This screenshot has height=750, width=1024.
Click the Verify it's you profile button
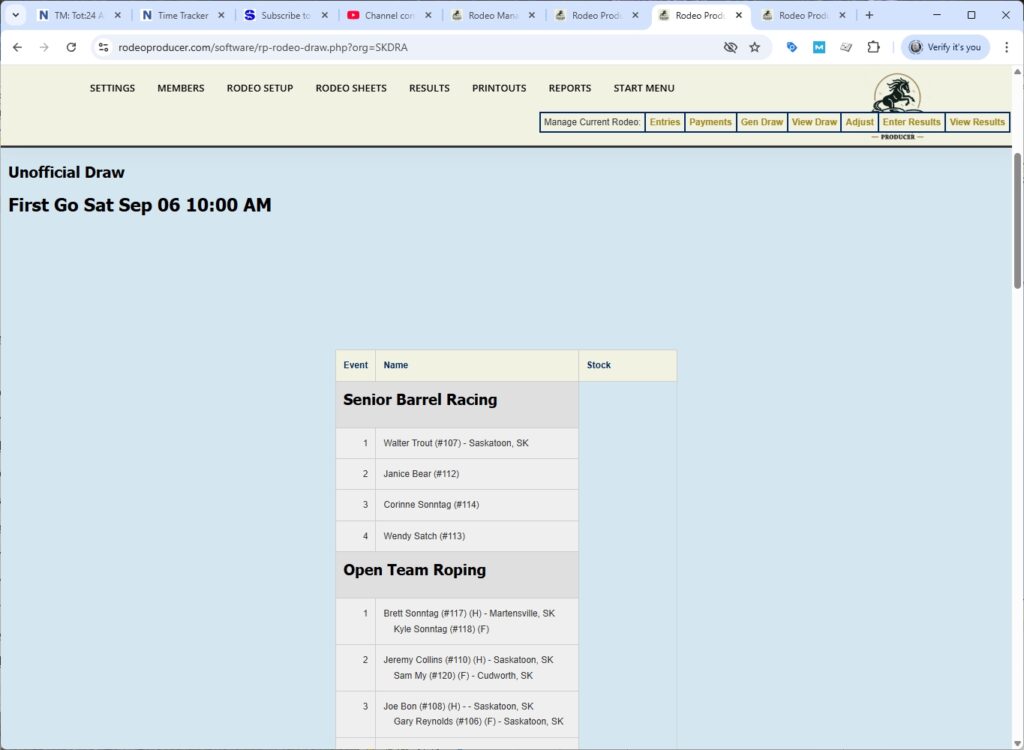click(x=945, y=47)
